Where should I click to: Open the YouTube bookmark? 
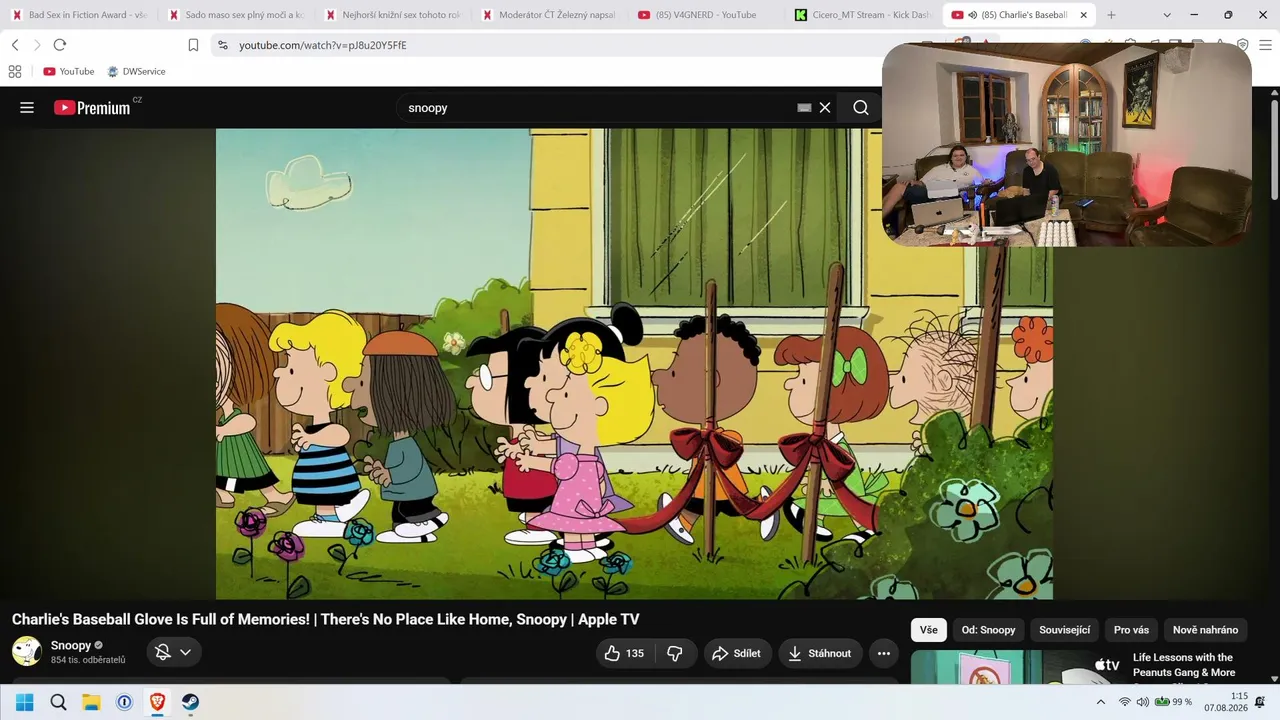69,71
